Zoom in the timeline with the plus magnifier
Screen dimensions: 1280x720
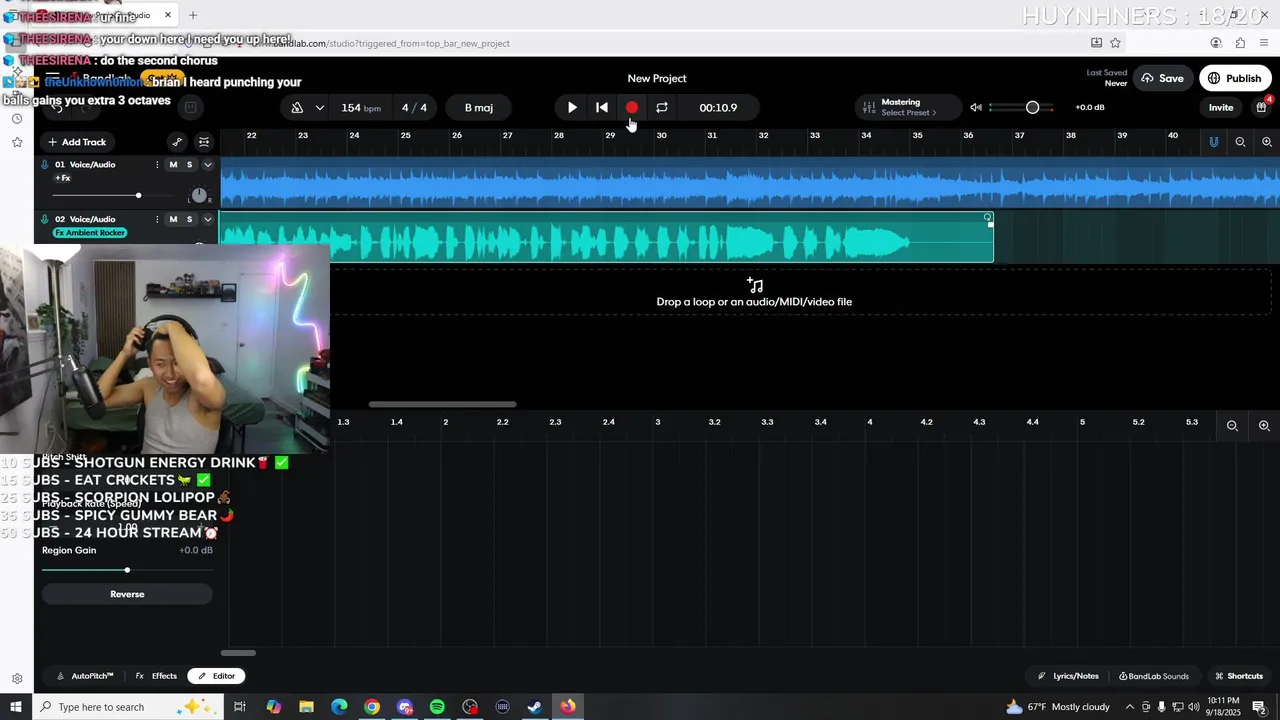1267,142
